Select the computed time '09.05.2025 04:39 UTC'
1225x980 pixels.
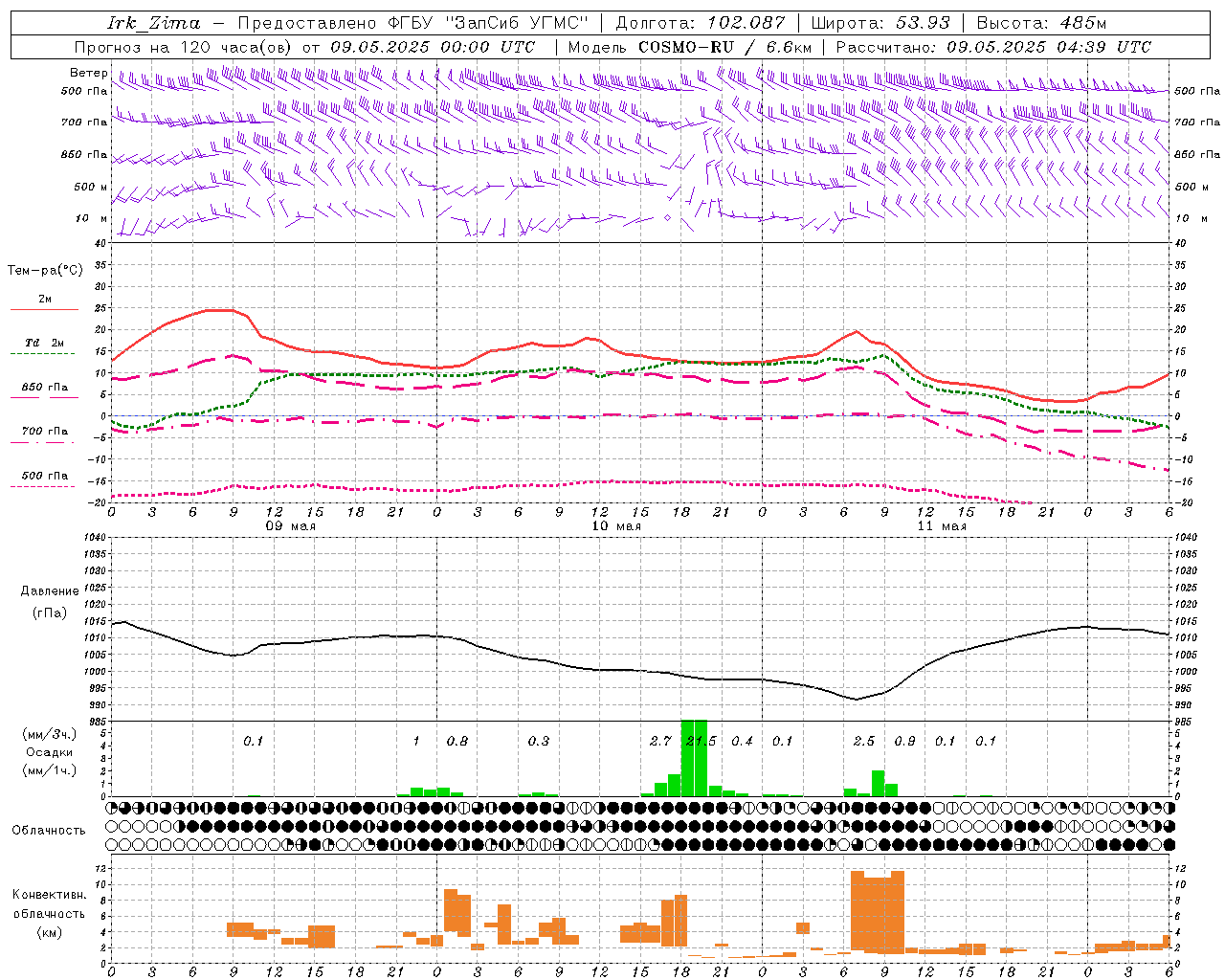pyautogui.click(x=1049, y=47)
